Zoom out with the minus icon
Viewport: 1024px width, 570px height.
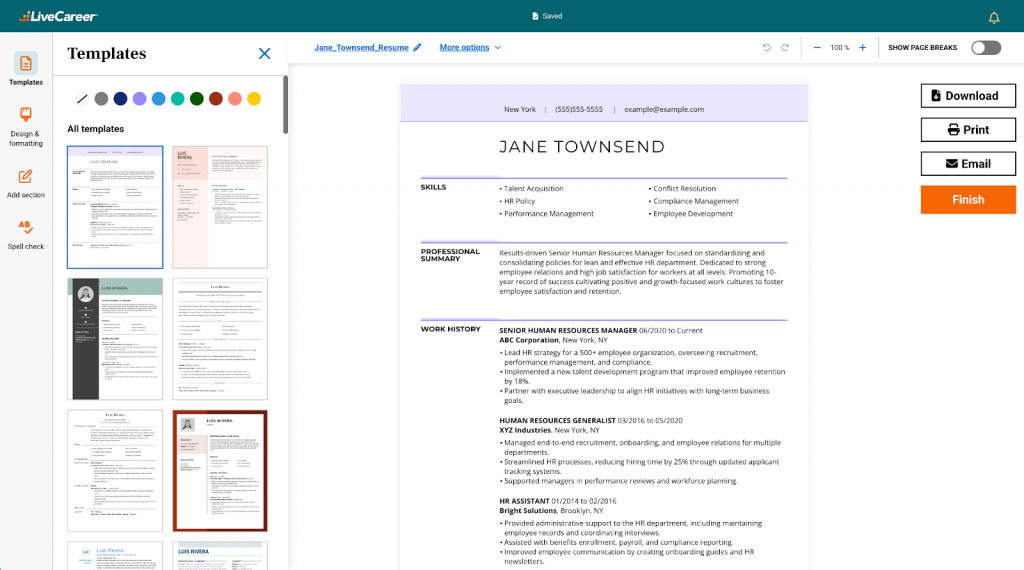(x=817, y=47)
